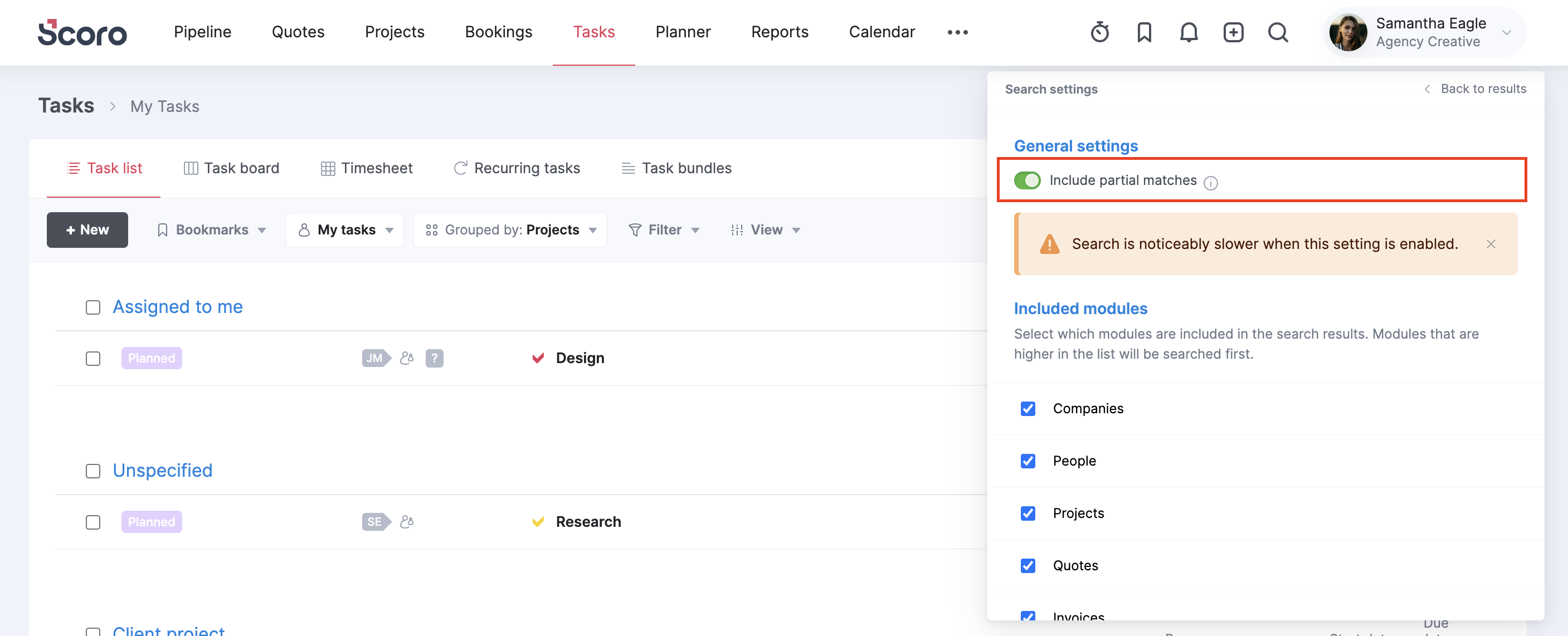1568x636 pixels.
Task: Go to Projects in top navigation
Action: 395,32
